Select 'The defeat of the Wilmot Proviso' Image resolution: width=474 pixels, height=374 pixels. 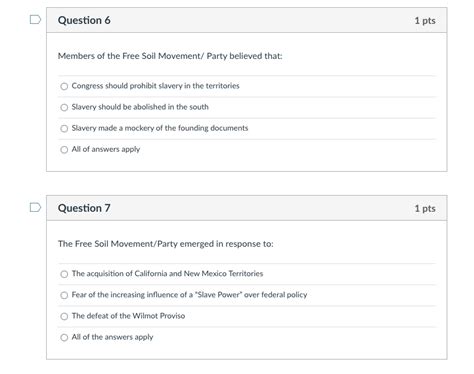[x=64, y=316]
